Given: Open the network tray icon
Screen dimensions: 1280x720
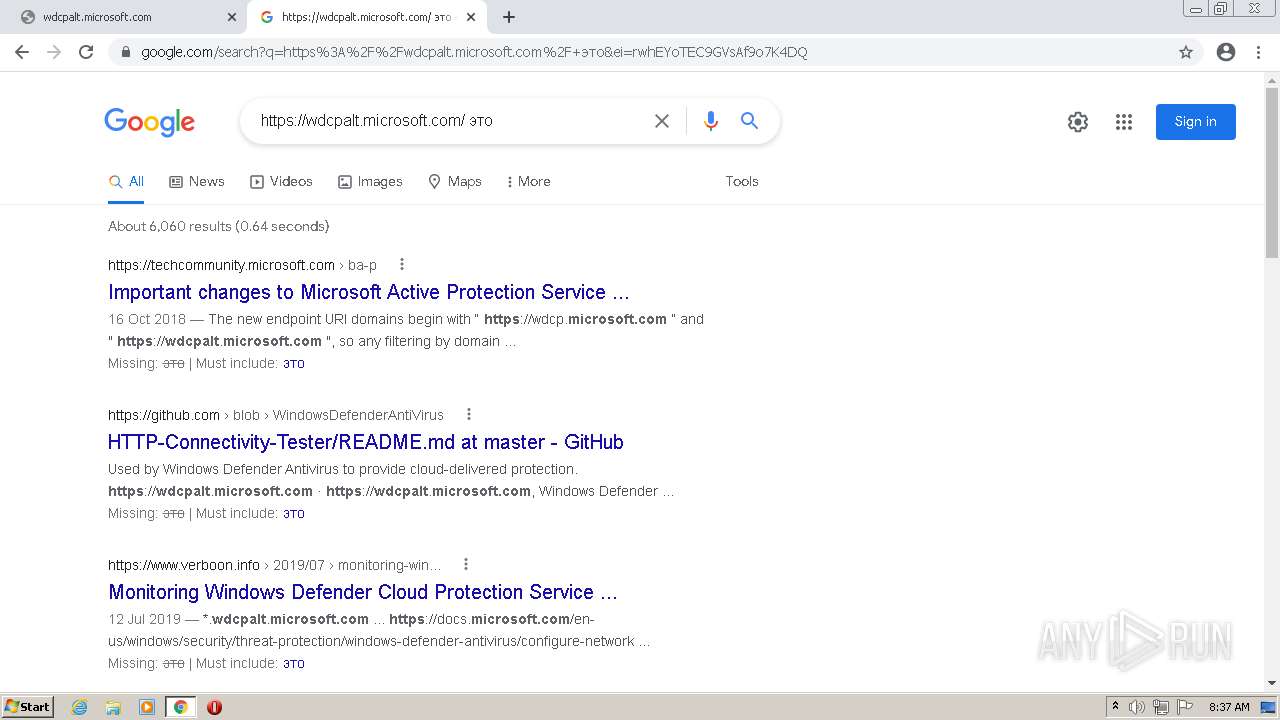Looking at the screenshot, I should point(1161,707).
